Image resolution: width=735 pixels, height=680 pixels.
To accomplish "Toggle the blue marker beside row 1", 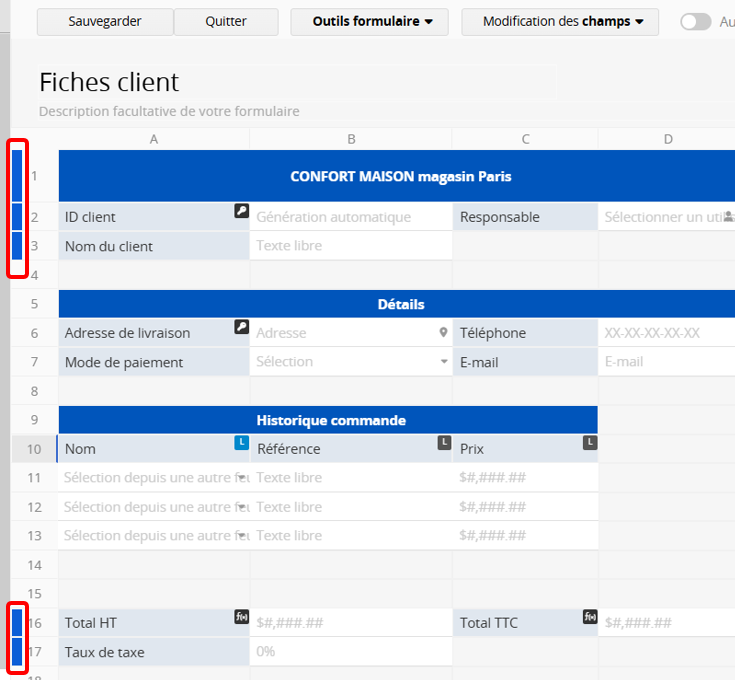I will (17, 175).
